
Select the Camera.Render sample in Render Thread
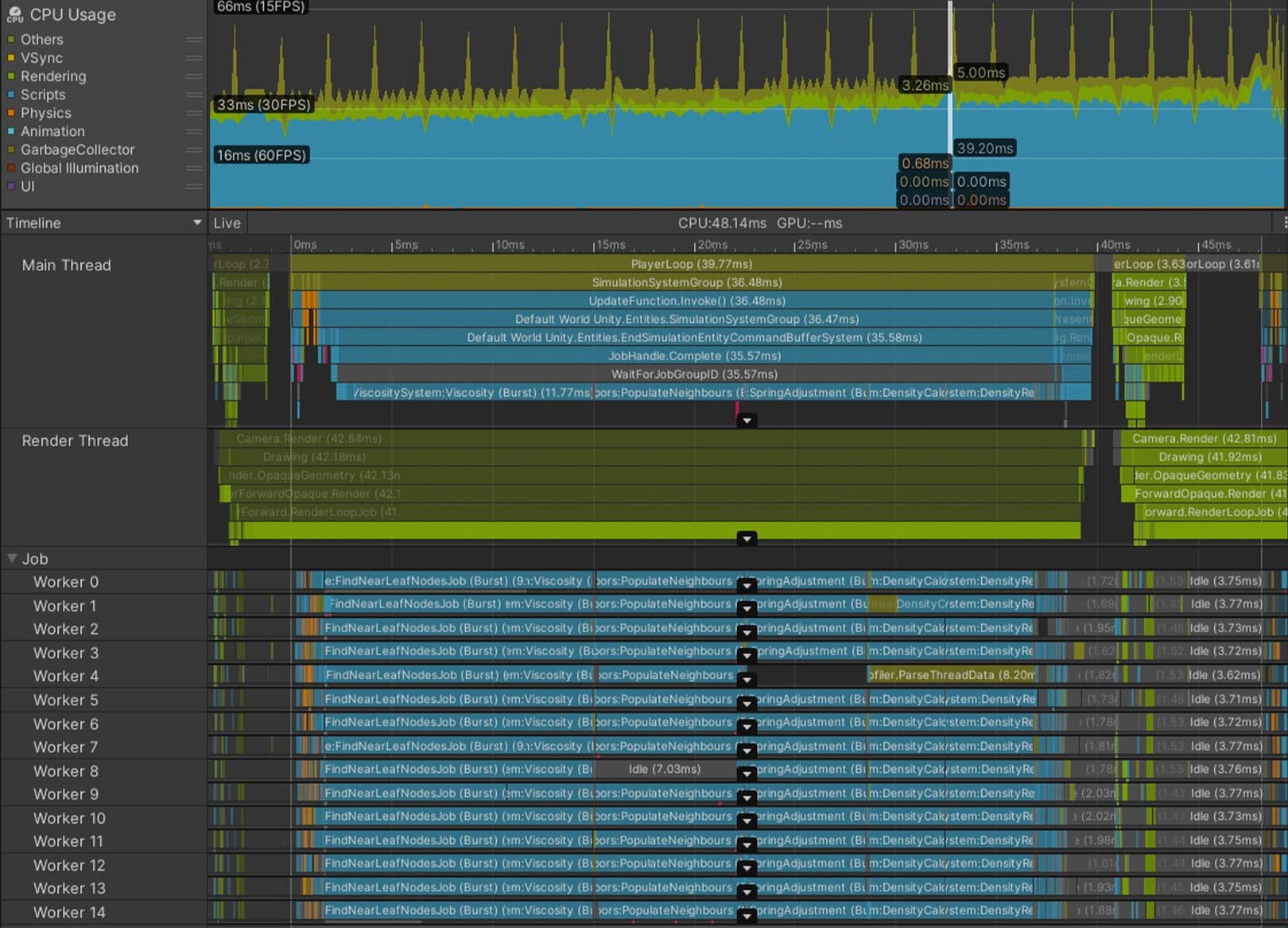308,438
